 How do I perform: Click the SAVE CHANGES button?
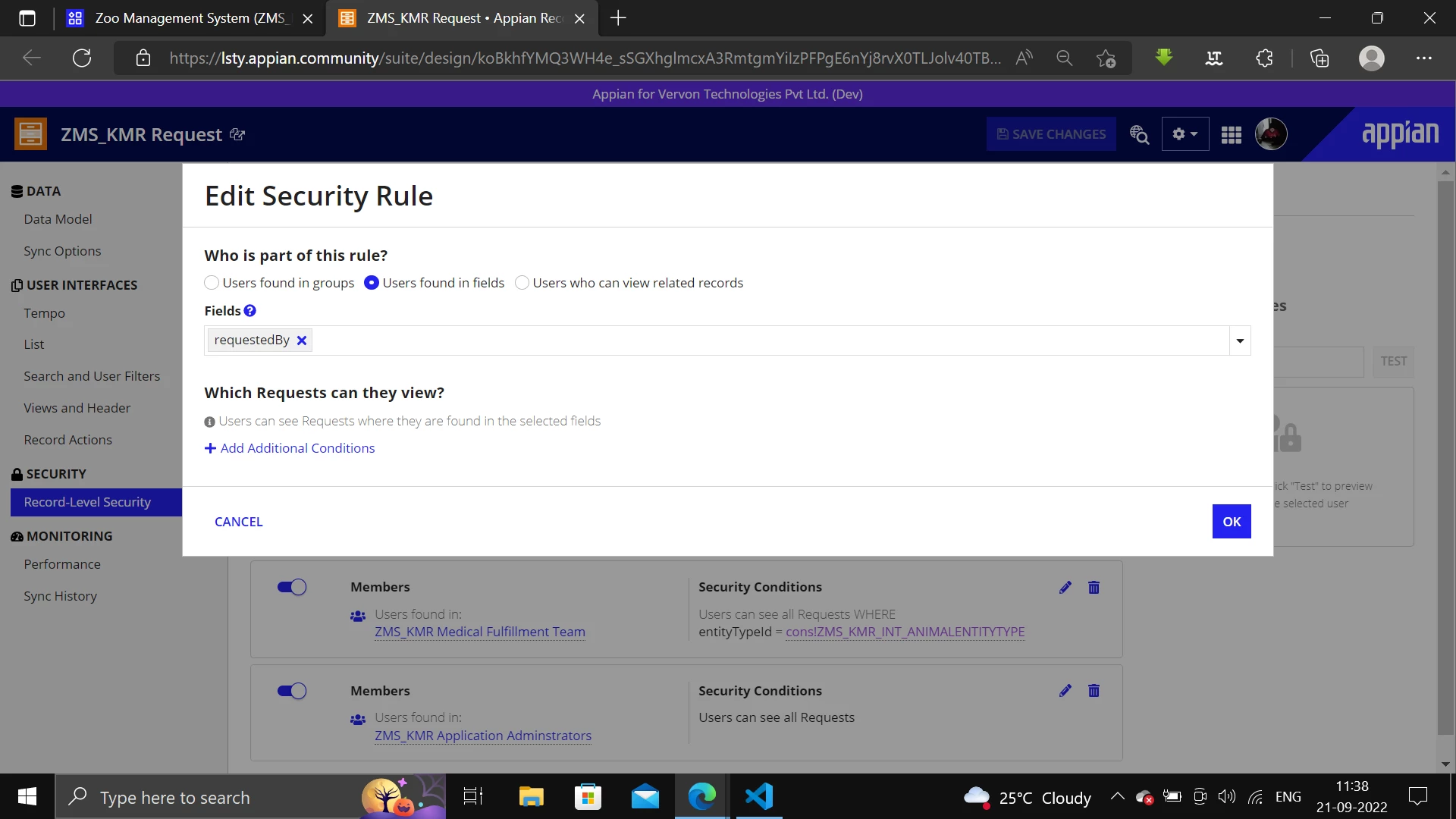pos(1051,134)
